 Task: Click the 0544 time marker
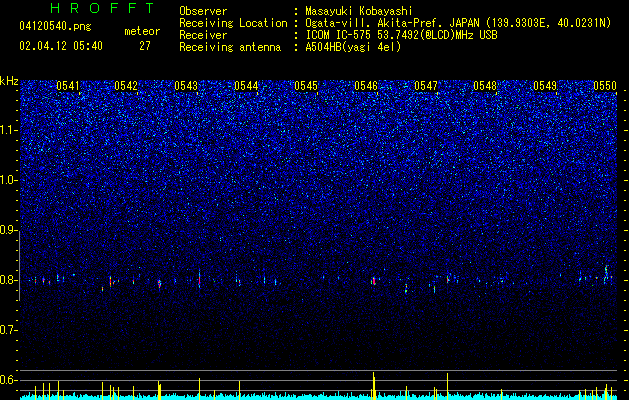246,86
